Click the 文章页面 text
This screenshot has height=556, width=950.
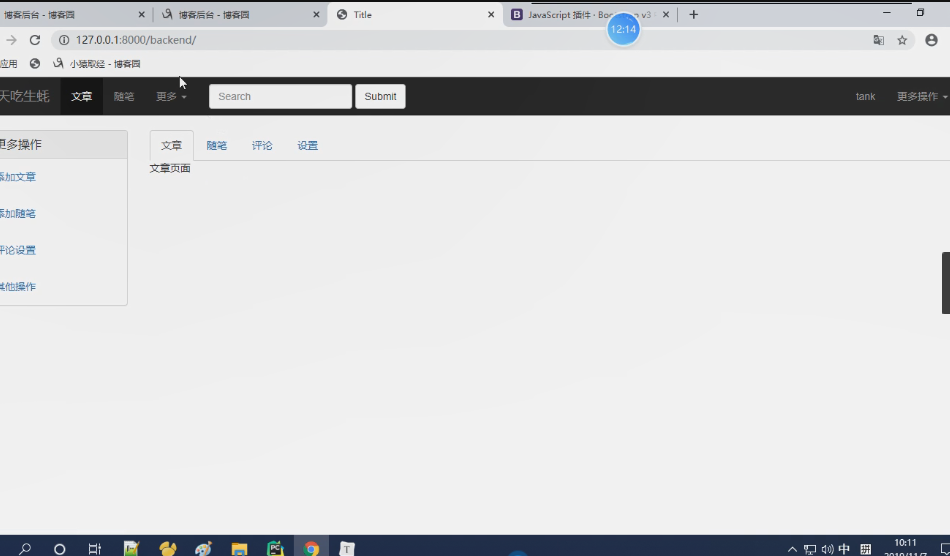pos(170,168)
